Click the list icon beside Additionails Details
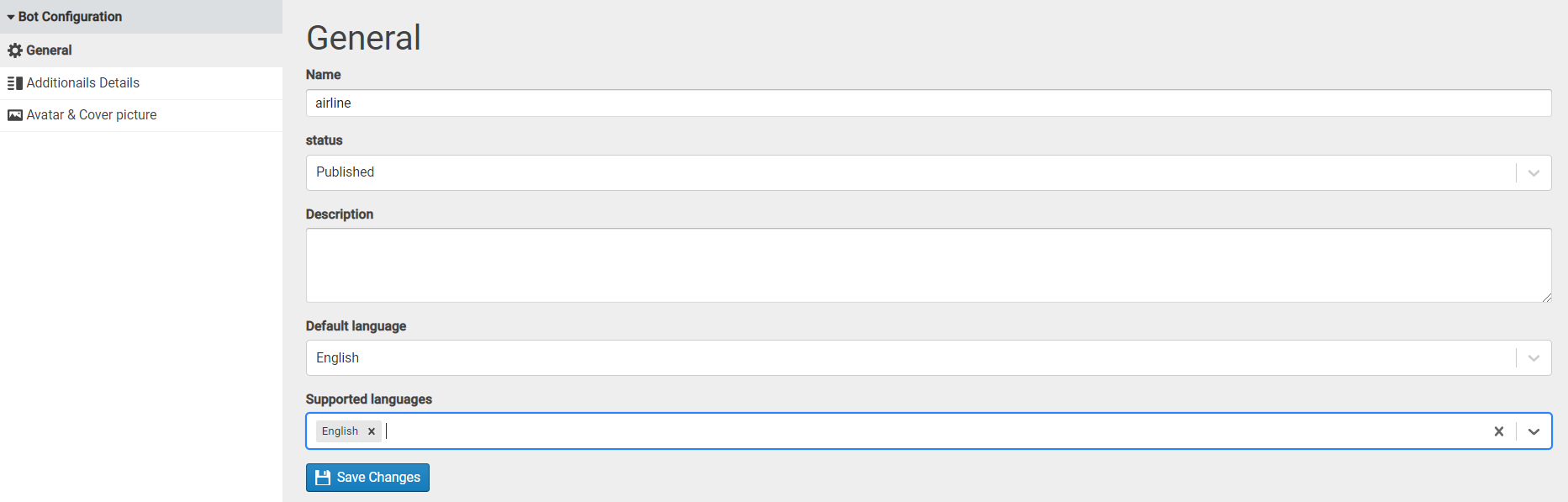This screenshot has width=1568, height=502. pyautogui.click(x=14, y=82)
